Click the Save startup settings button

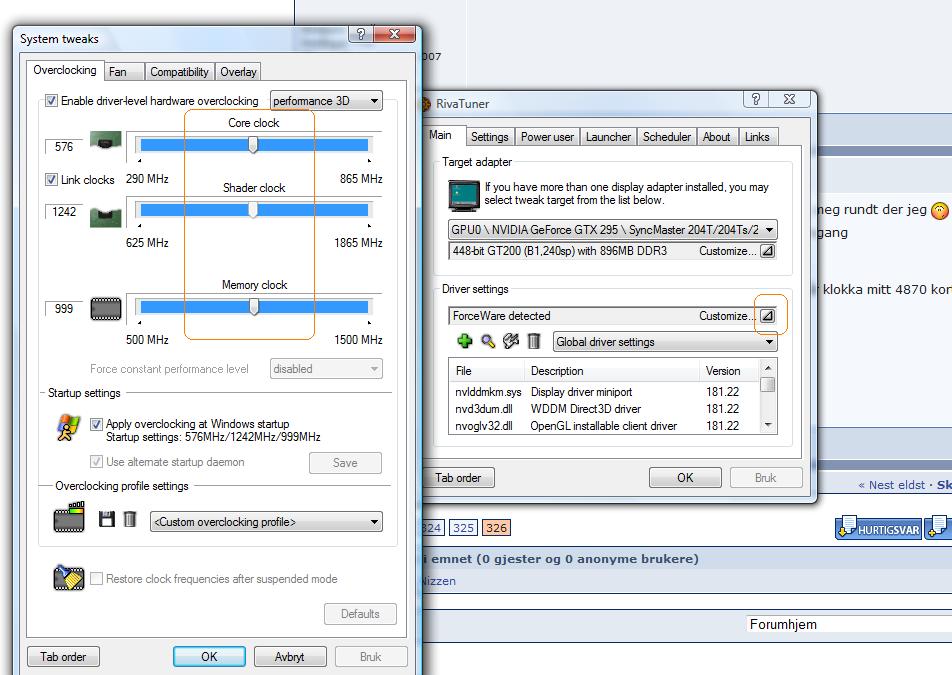[x=345, y=463]
